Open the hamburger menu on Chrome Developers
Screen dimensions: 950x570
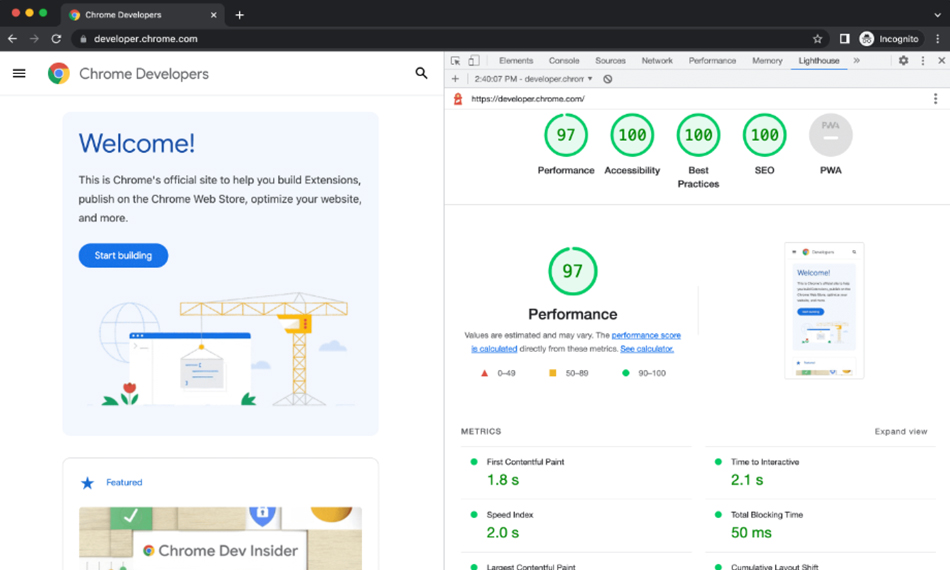pyautogui.click(x=19, y=73)
